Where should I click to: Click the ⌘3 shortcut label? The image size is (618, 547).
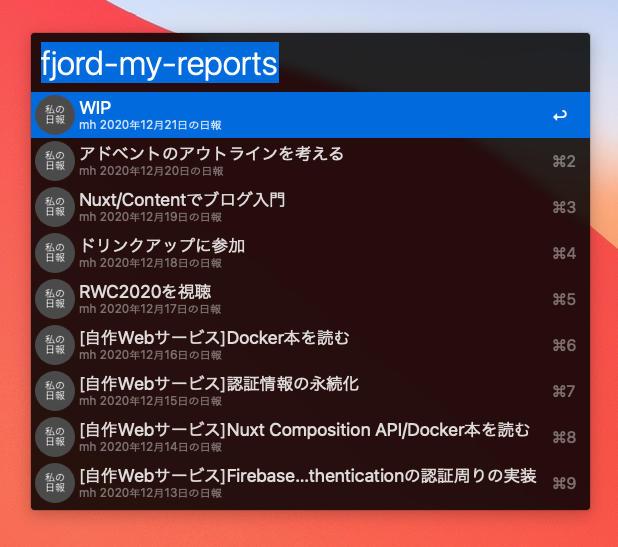564,207
